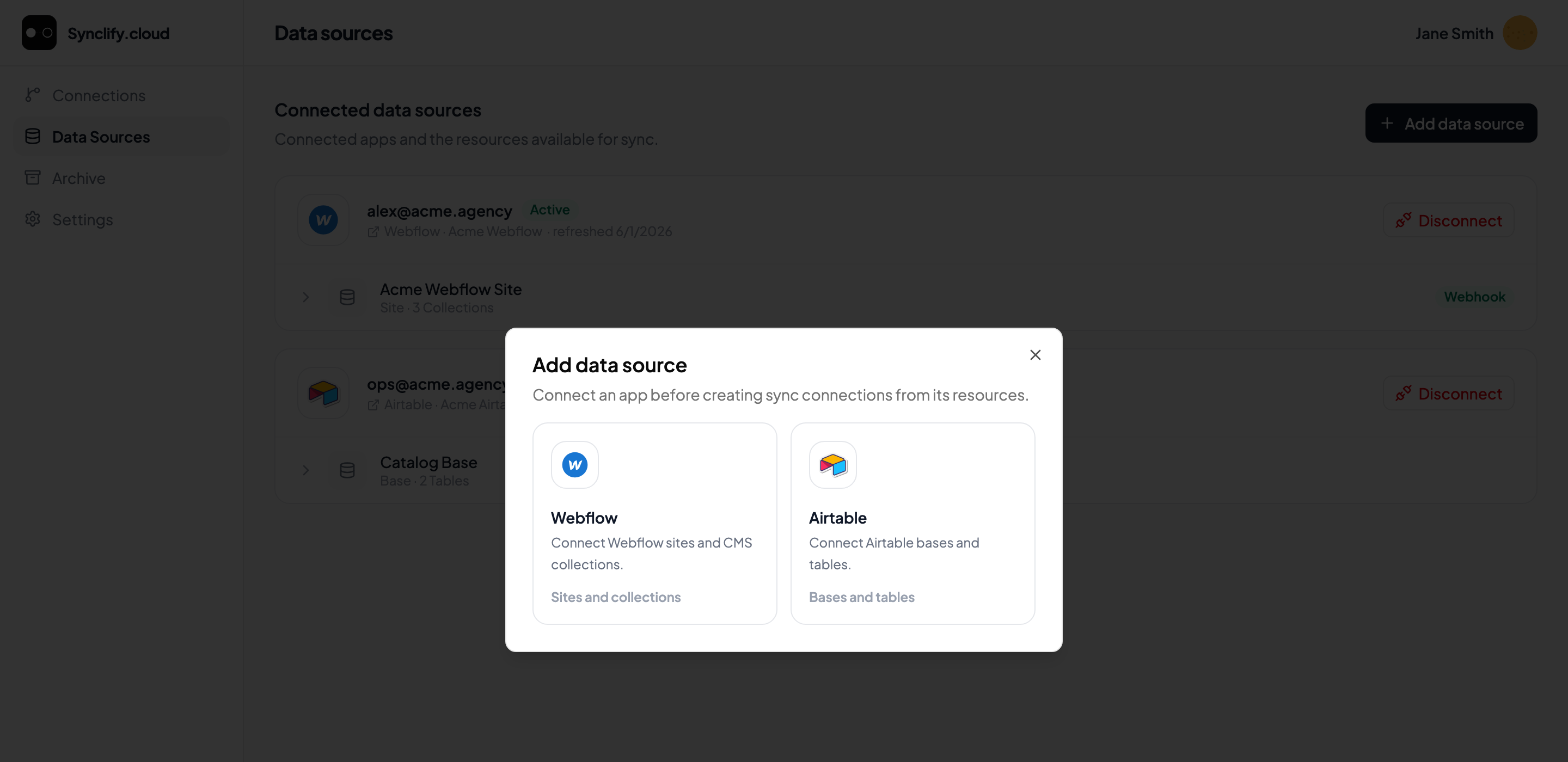This screenshot has width=1568, height=762.
Task: Click the unplug icon in ops@acme.agency Disconnect
Action: [1403, 394]
